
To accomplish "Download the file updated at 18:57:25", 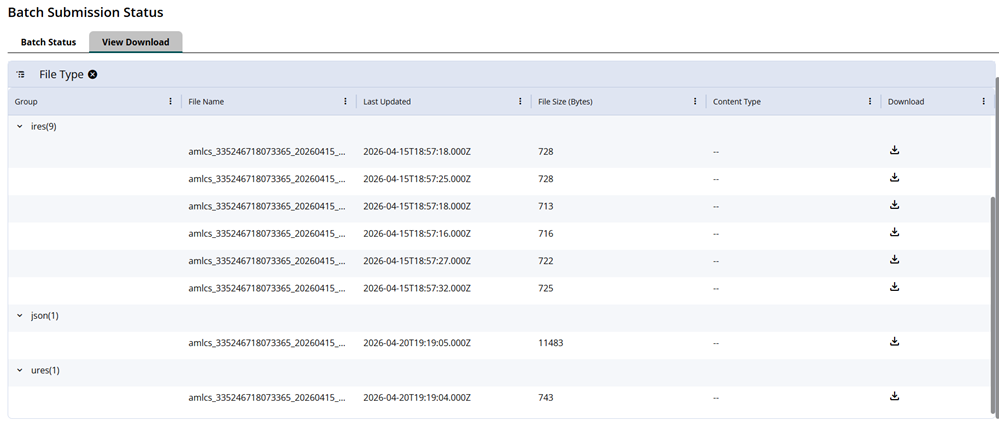I will (894, 178).
